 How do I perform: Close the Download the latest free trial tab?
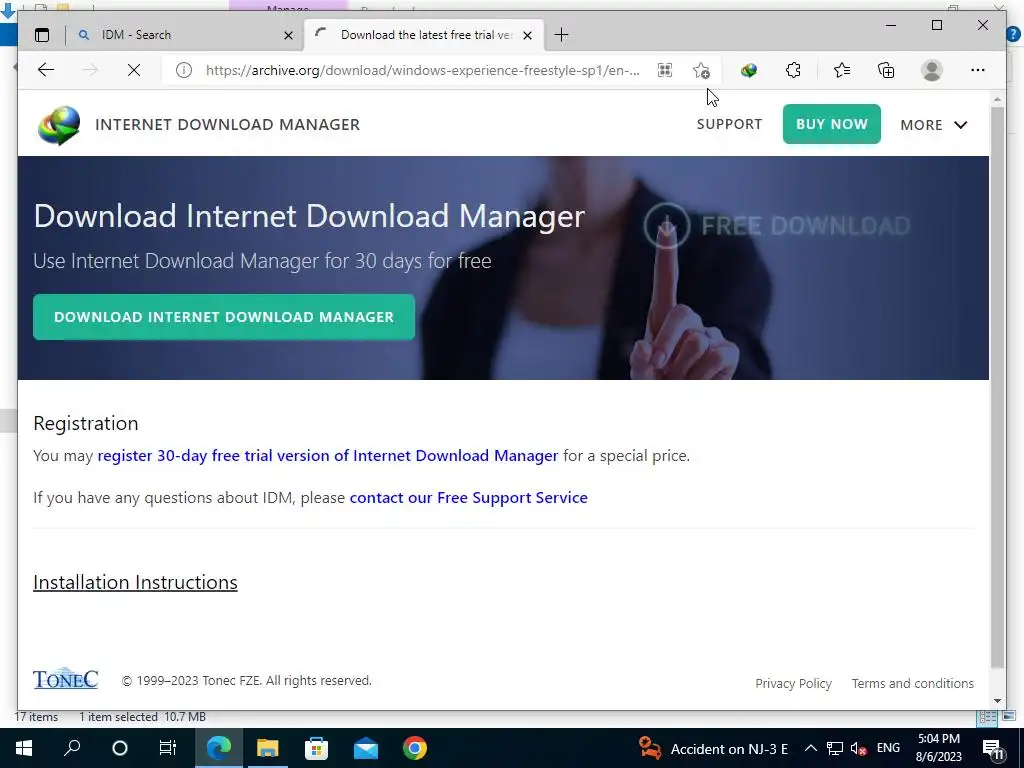(528, 35)
